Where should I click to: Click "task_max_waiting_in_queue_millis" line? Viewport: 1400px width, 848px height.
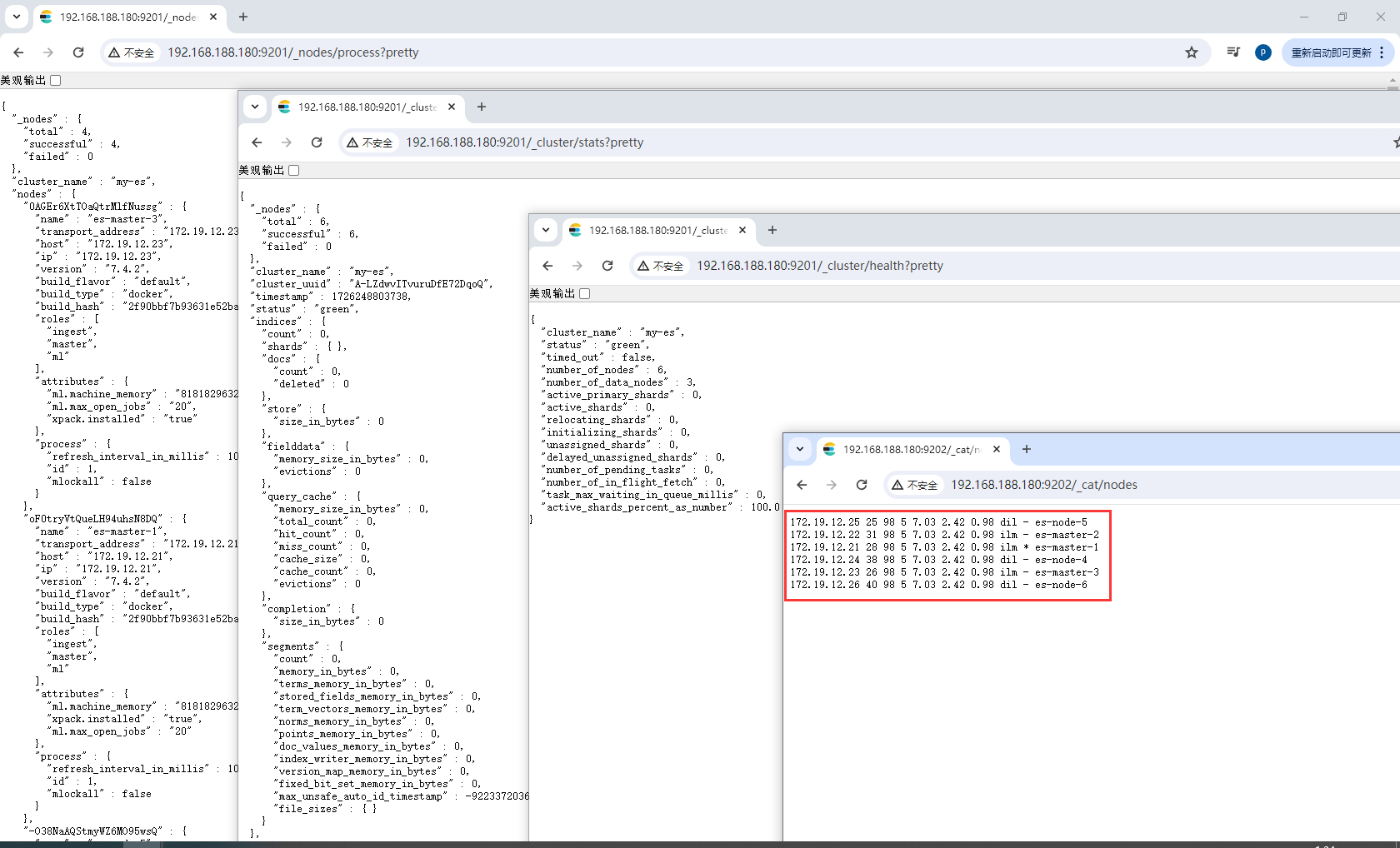pos(653,495)
